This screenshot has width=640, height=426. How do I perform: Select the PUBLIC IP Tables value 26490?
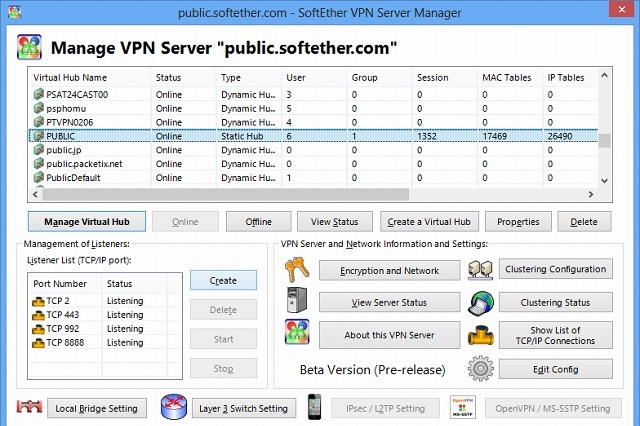(x=560, y=136)
